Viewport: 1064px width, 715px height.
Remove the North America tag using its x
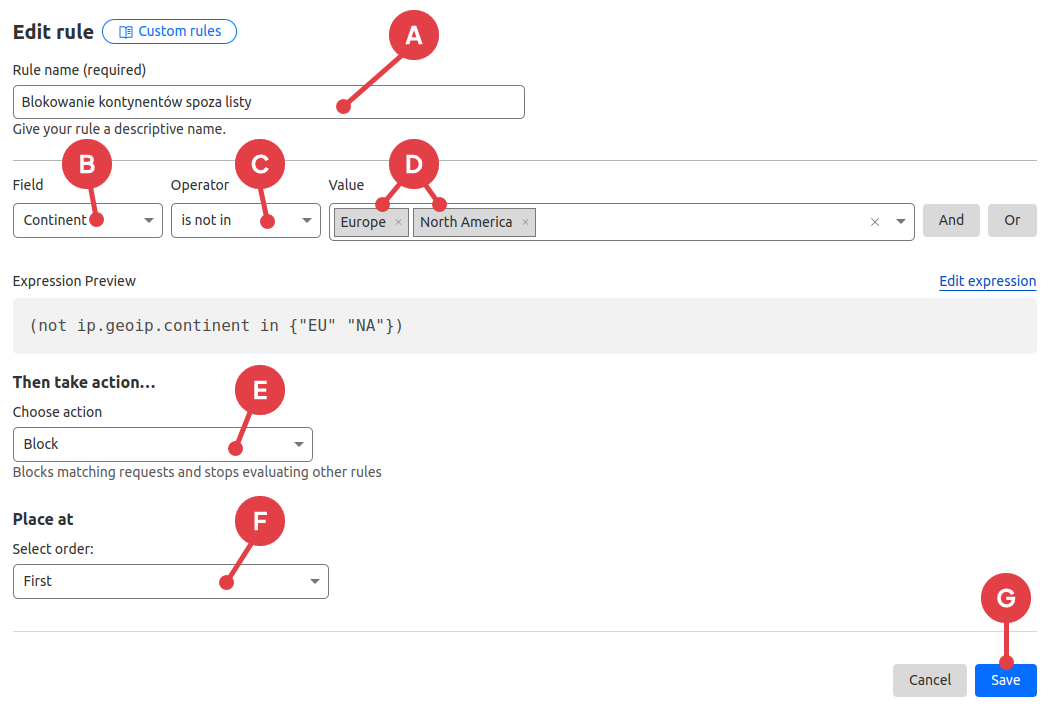(x=525, y=222)
